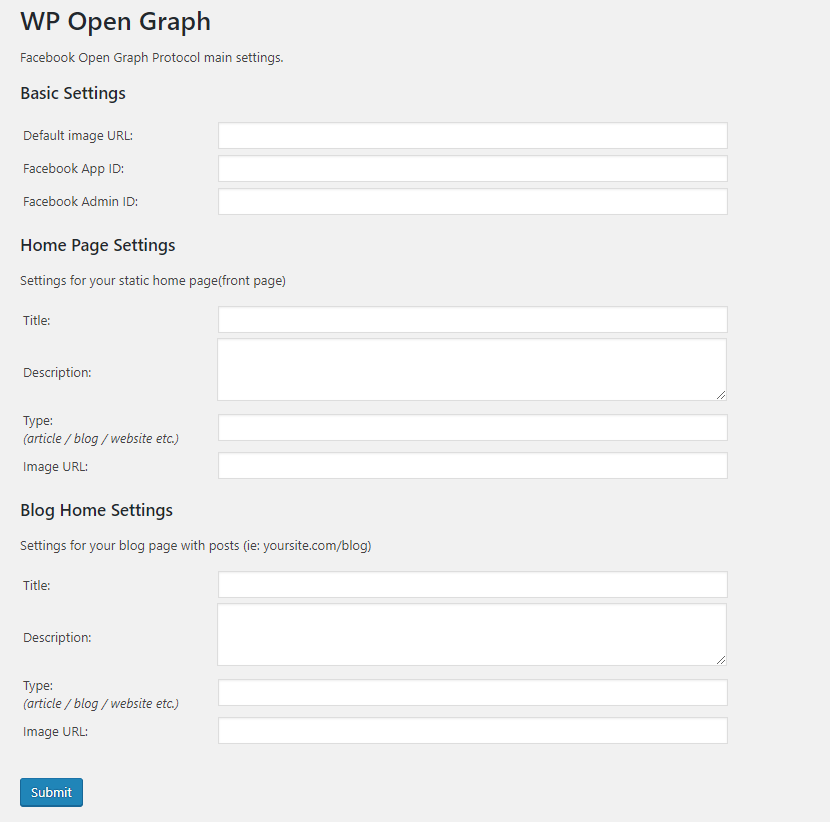Click the 'Facebook Admin ID:' label

(80, 202)
